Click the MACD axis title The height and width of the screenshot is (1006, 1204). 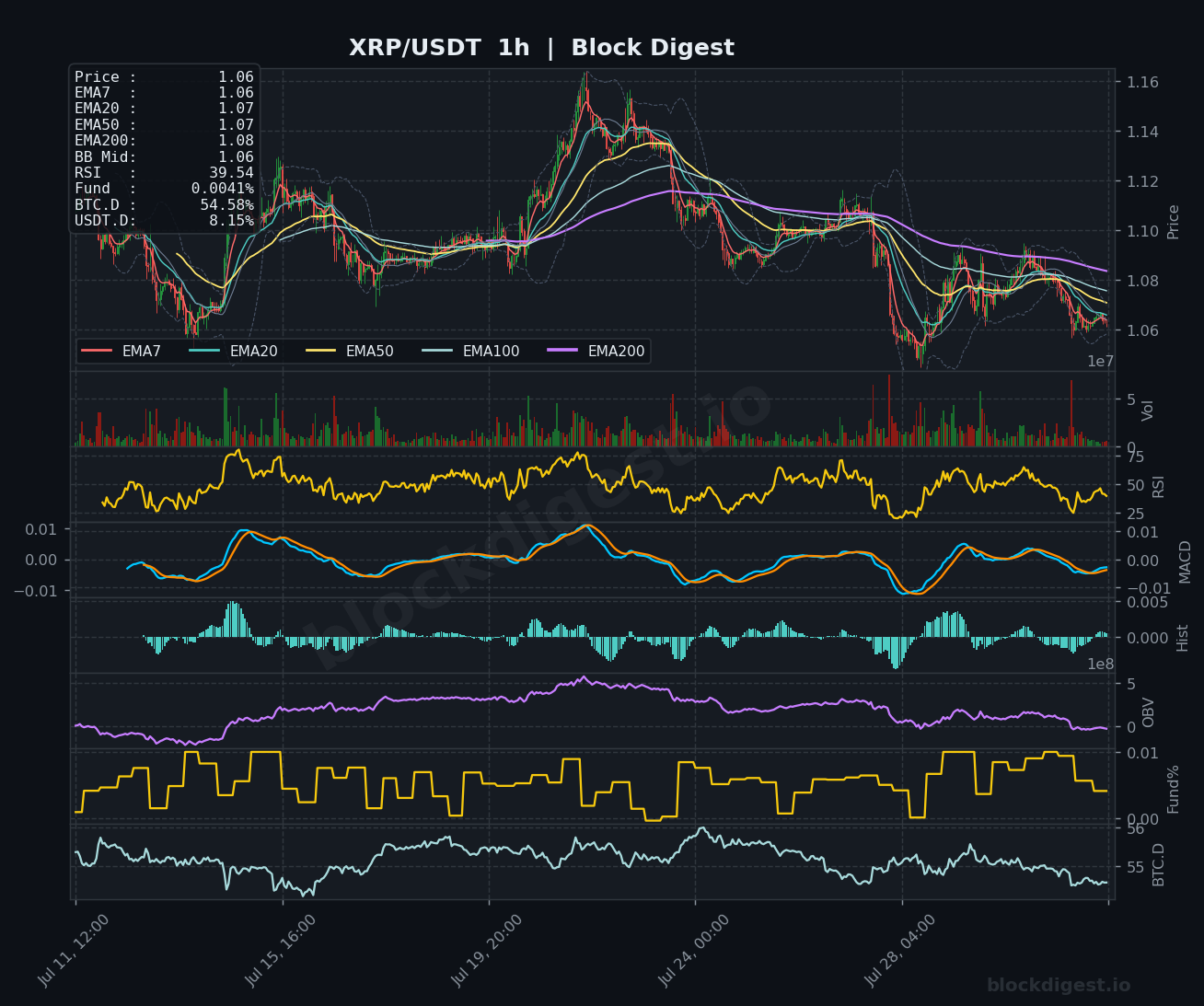(1185, 561)
